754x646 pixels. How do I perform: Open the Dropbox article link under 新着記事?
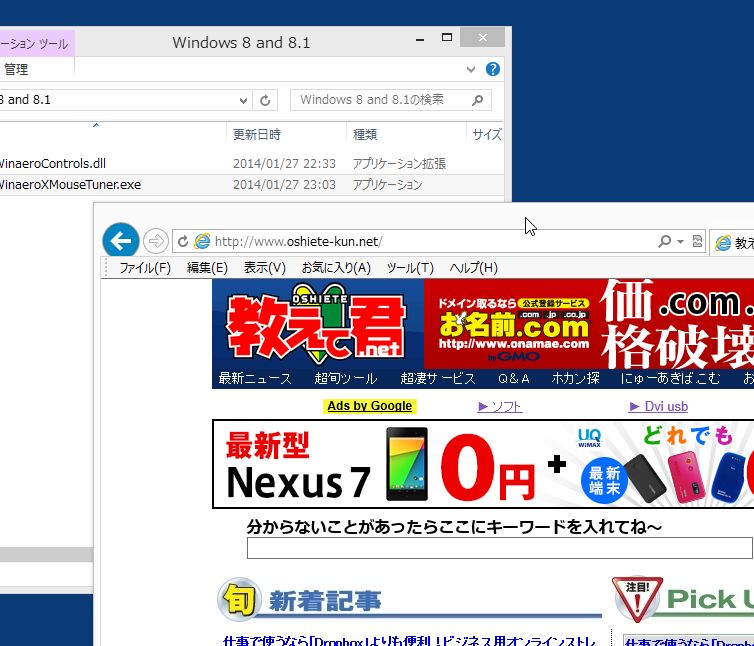(410, 640)
